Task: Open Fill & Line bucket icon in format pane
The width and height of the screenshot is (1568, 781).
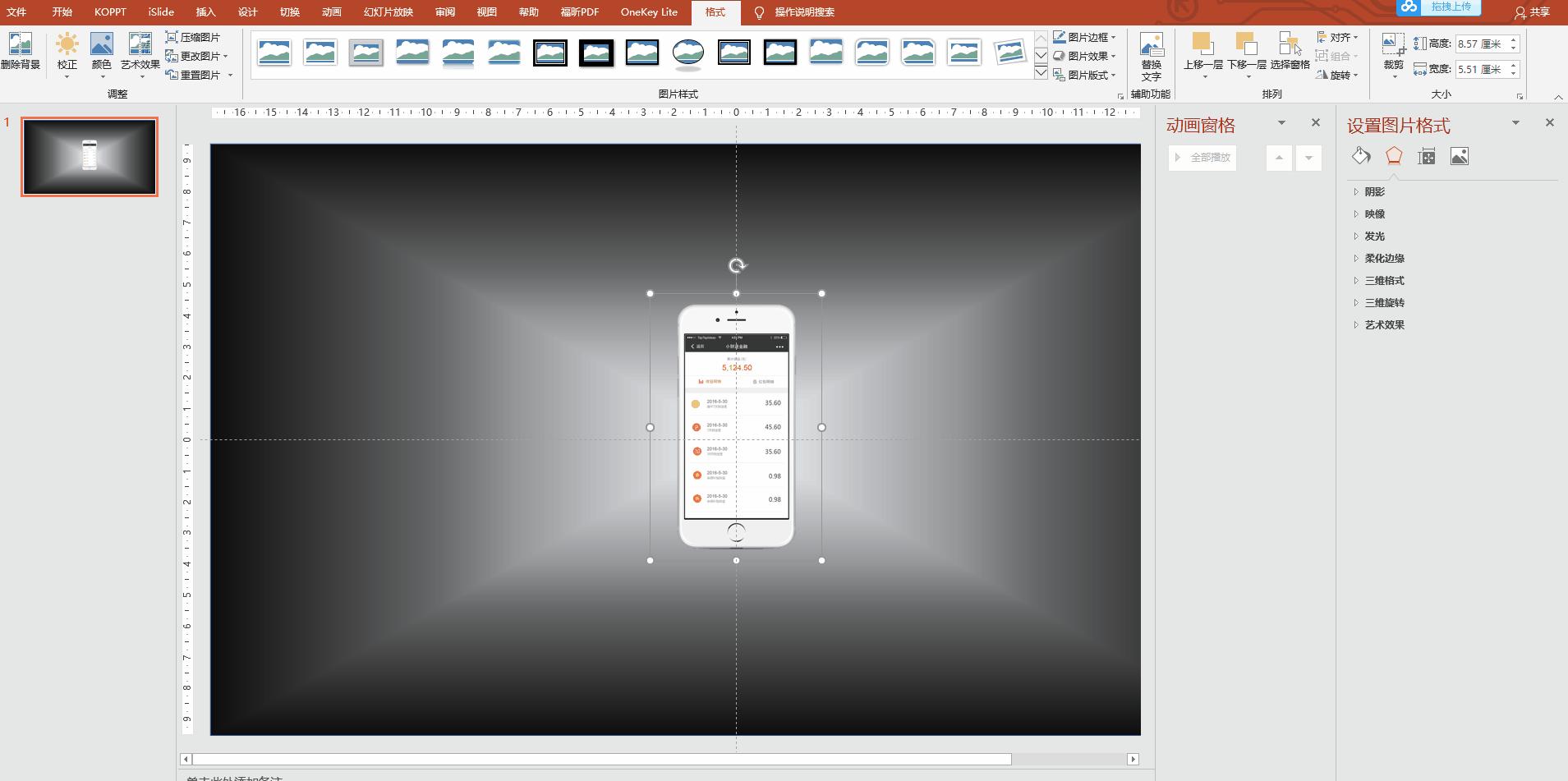Action: pos(1361,156)
